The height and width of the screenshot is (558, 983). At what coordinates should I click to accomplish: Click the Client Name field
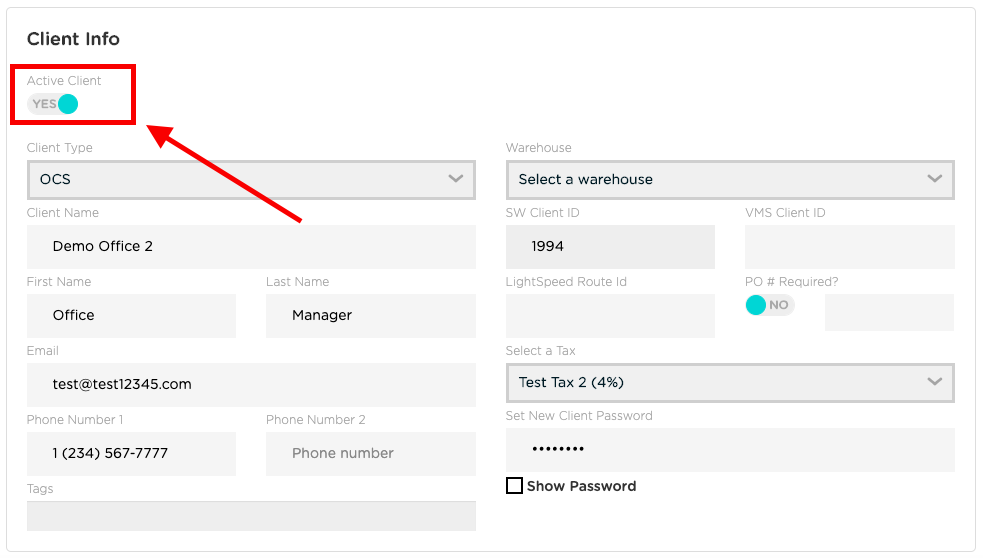pos(250,247)
